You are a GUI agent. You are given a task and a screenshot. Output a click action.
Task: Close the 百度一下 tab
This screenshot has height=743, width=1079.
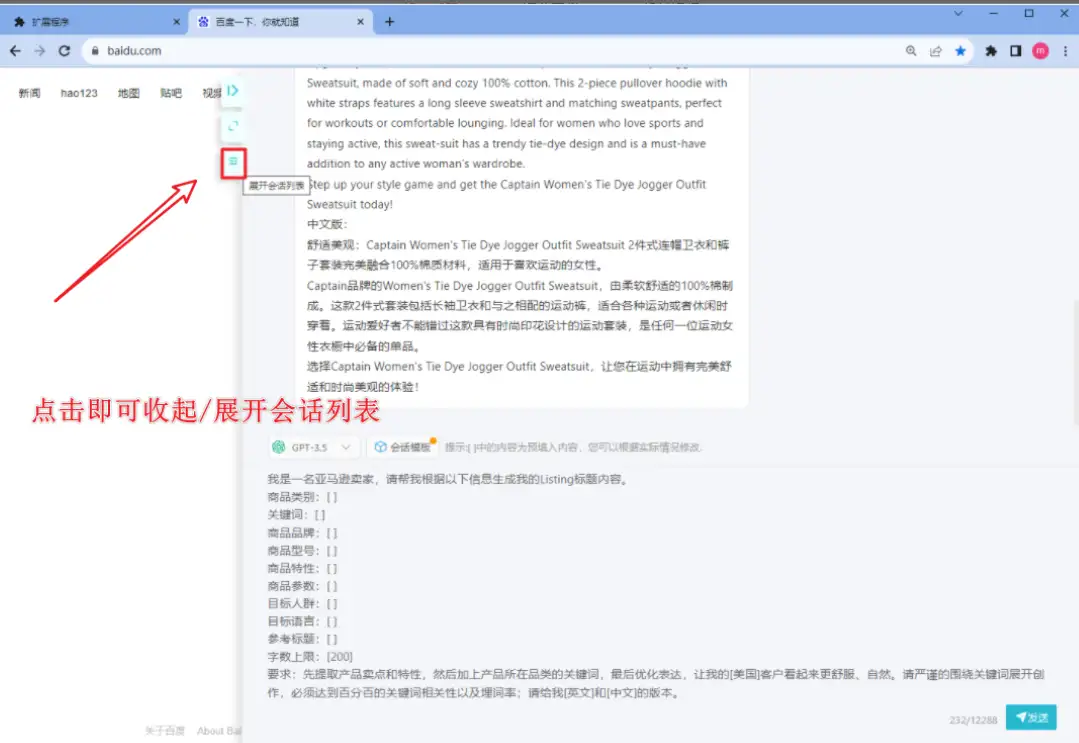(x=360, y=22)
